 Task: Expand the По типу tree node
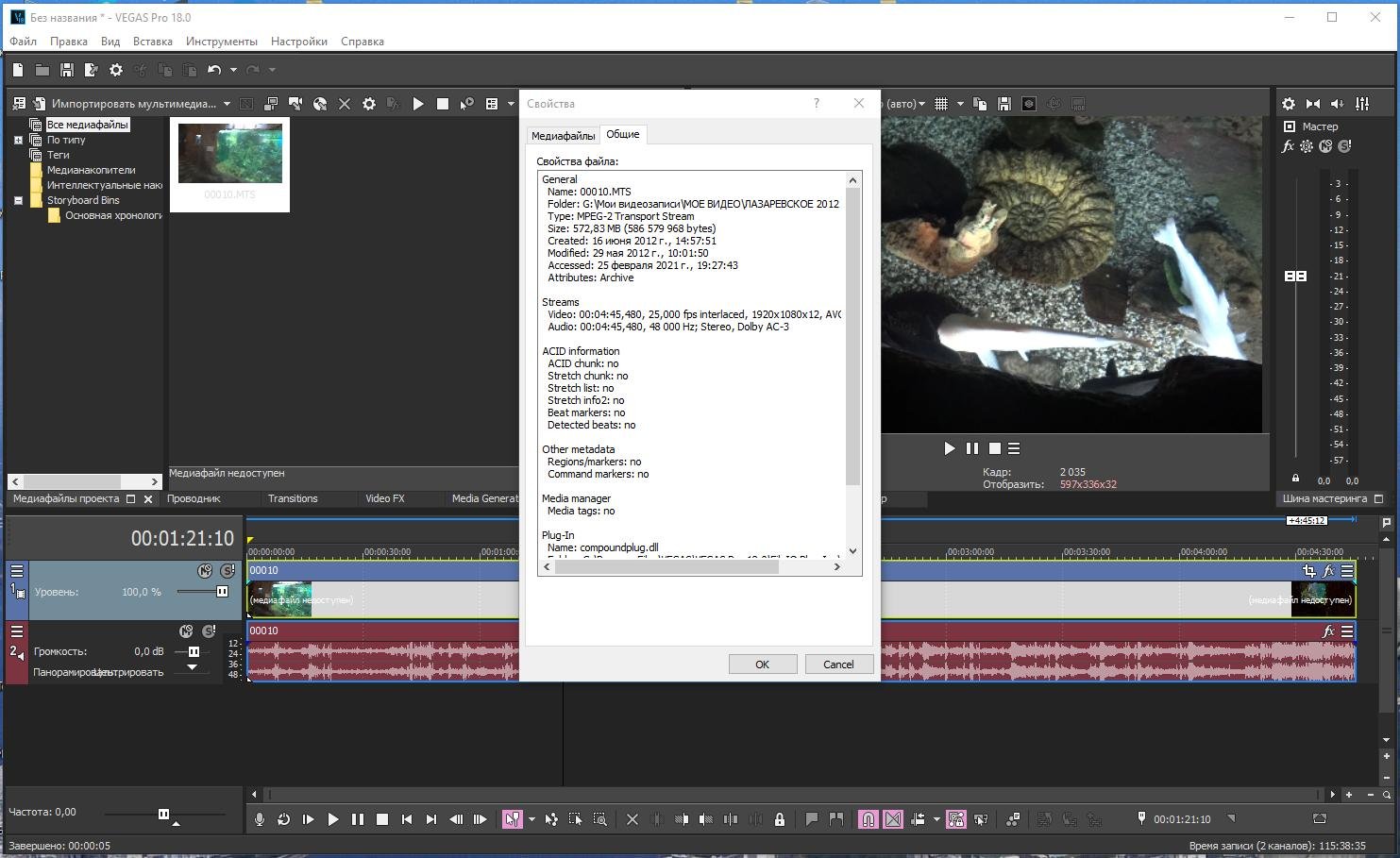point(18,140)
